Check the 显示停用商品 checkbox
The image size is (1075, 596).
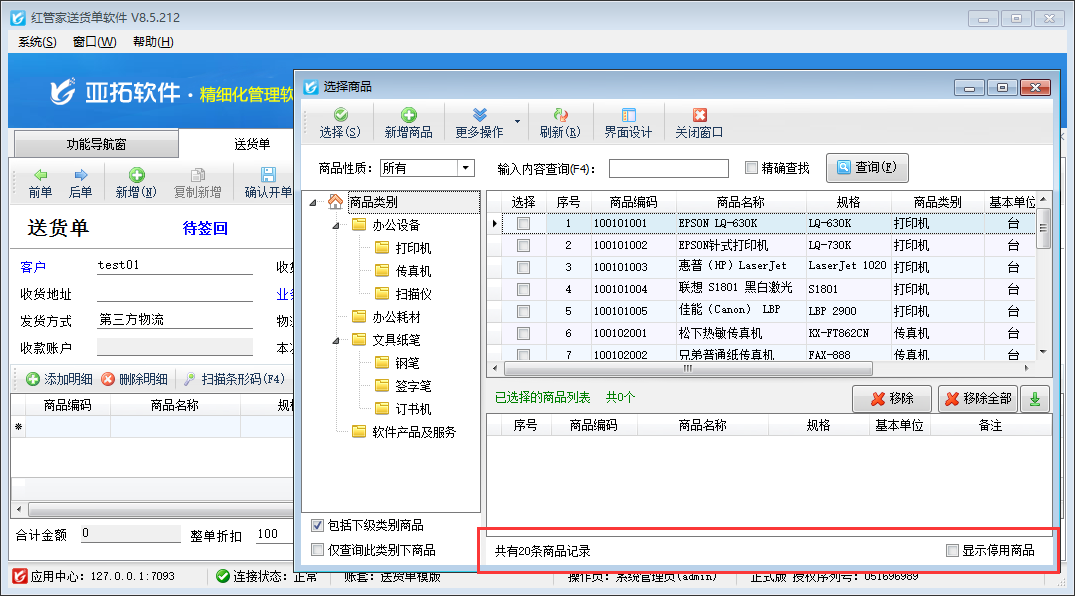tap(952, 550)
